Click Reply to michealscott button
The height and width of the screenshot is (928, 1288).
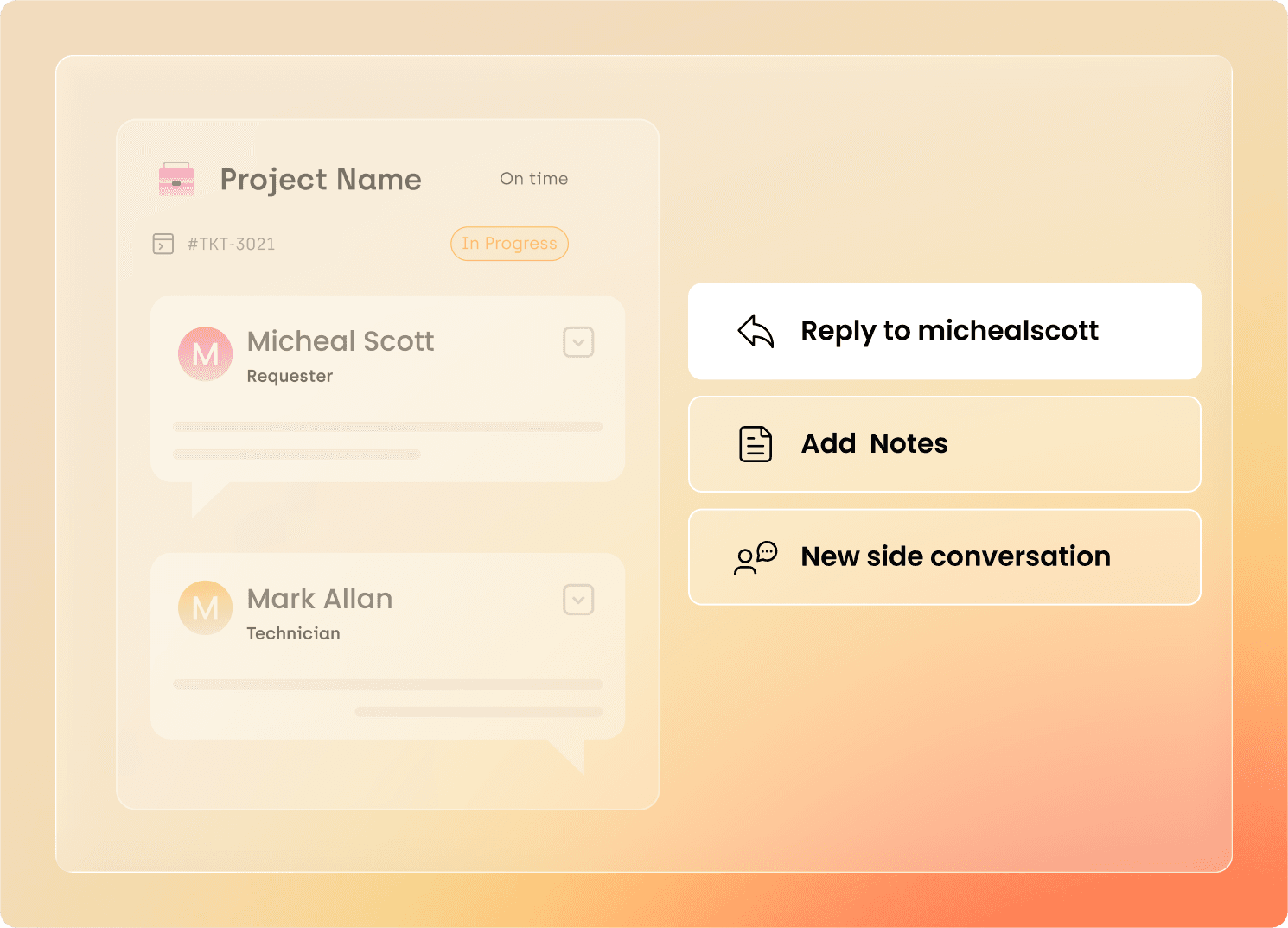pos(945,331)
